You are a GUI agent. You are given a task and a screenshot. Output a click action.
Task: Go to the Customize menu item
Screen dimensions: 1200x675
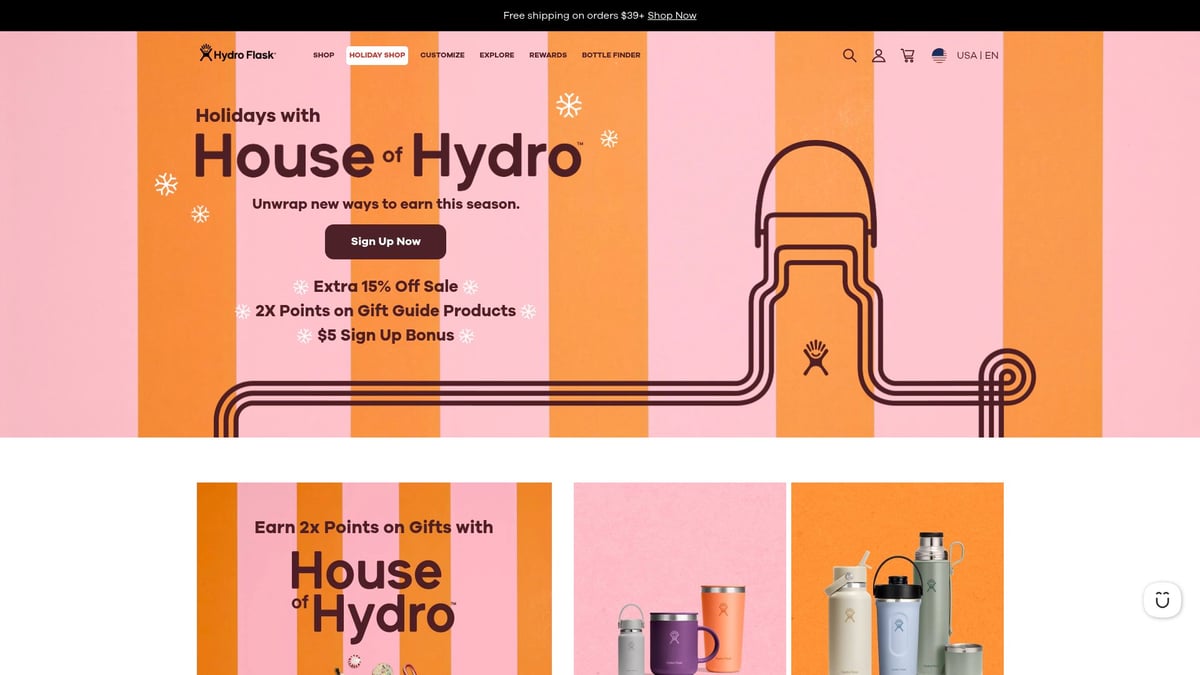tap(442, 56)
